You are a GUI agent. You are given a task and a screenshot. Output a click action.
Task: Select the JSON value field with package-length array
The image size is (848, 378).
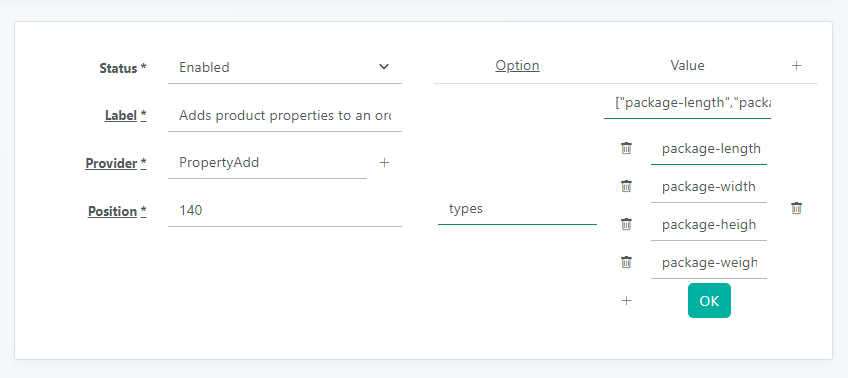click(x=687, y=103)
